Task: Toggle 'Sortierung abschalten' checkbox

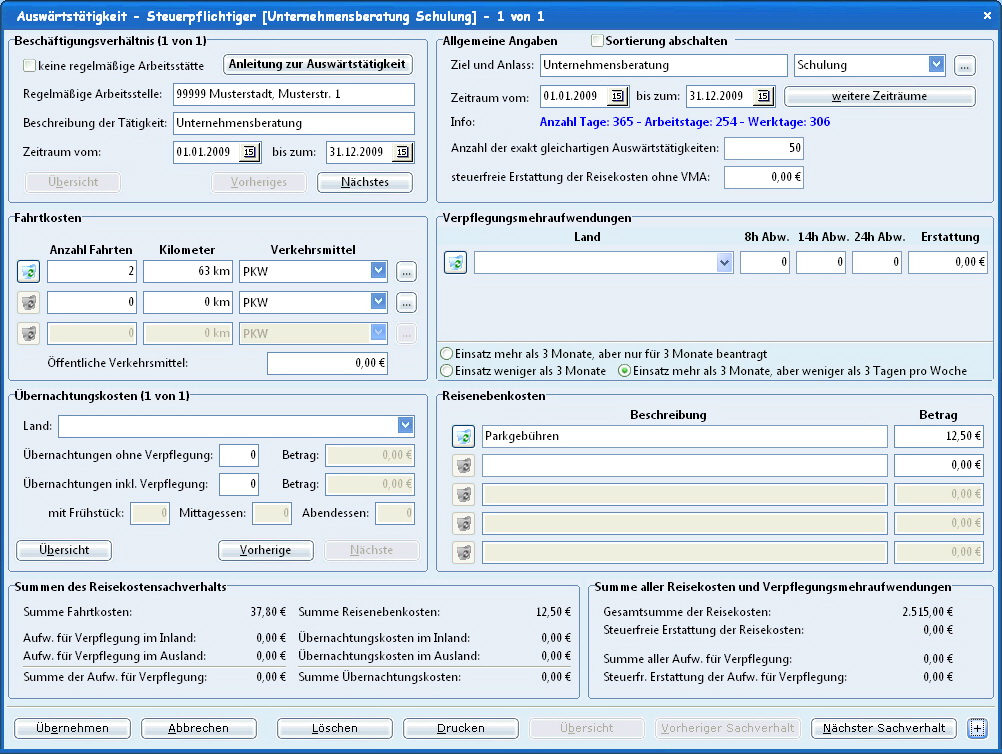Action: (x=598, y=41)
